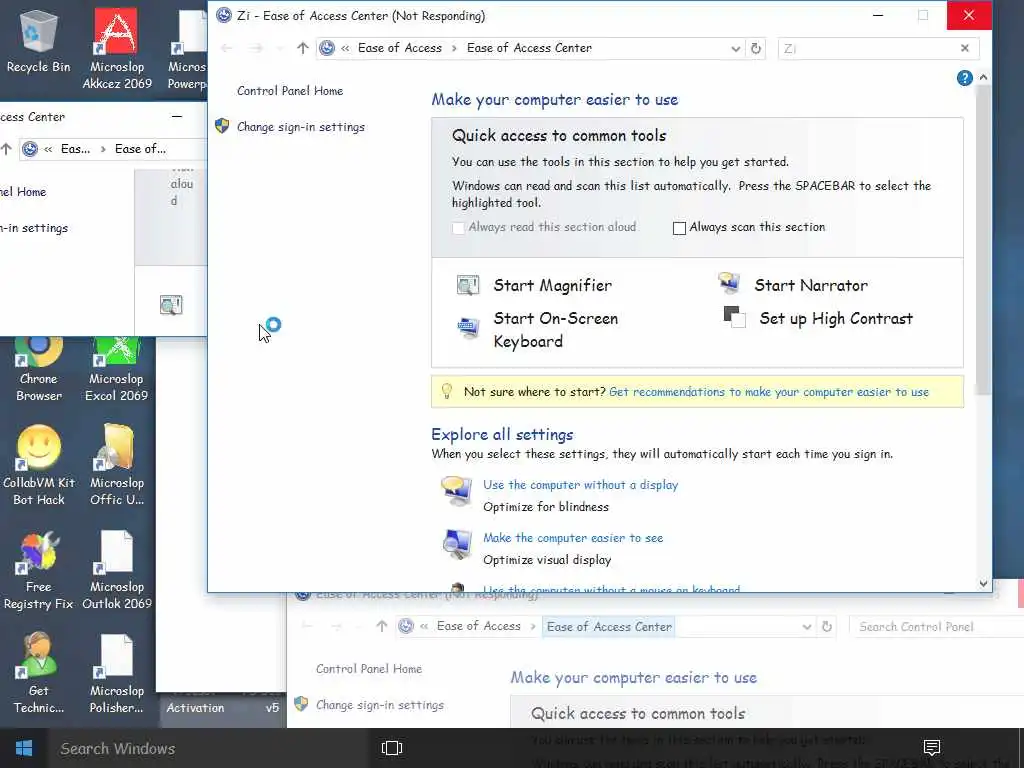Click the Up arrow in front window
1024x768 pixels.
[302, 48]
